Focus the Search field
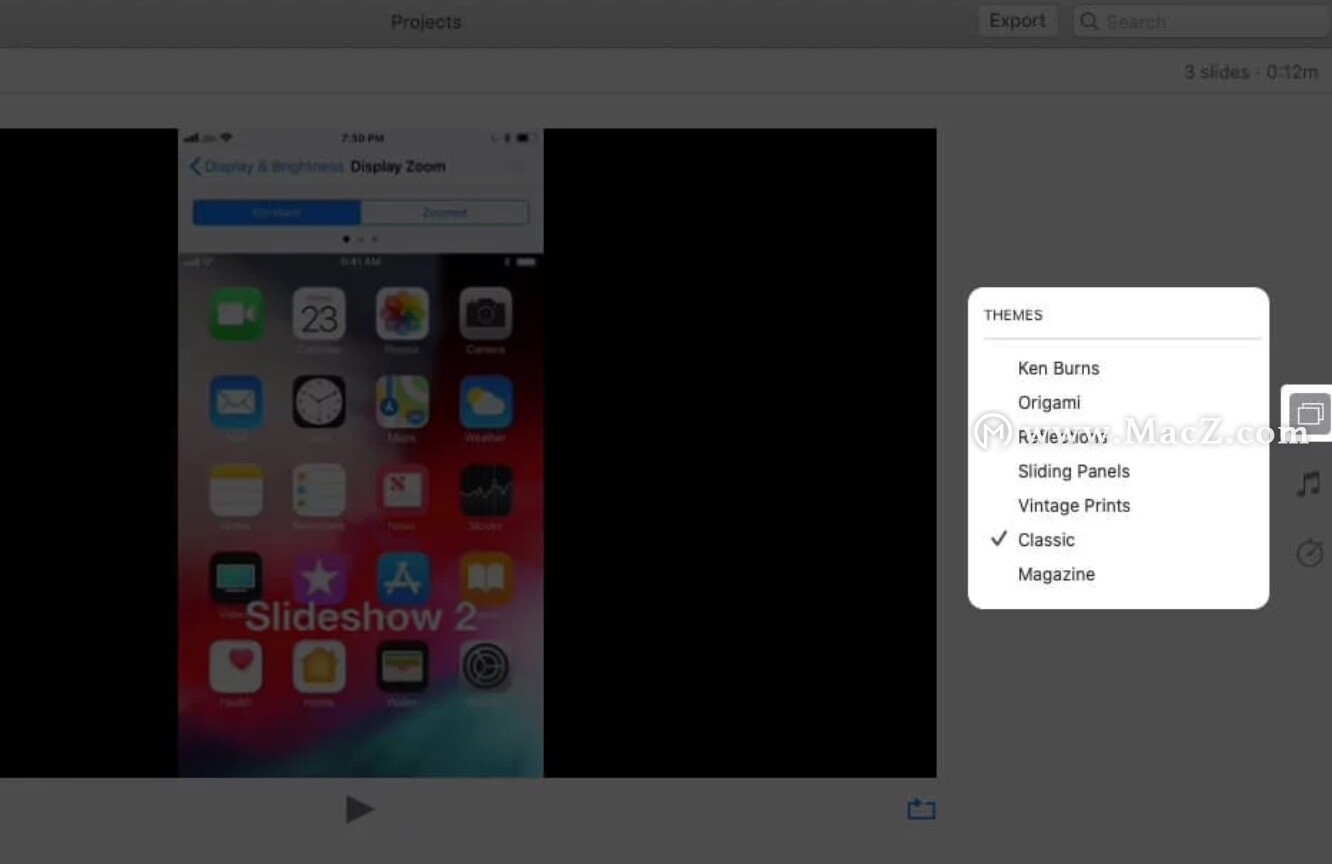1332x864 pixels. tap(1200, 21)
